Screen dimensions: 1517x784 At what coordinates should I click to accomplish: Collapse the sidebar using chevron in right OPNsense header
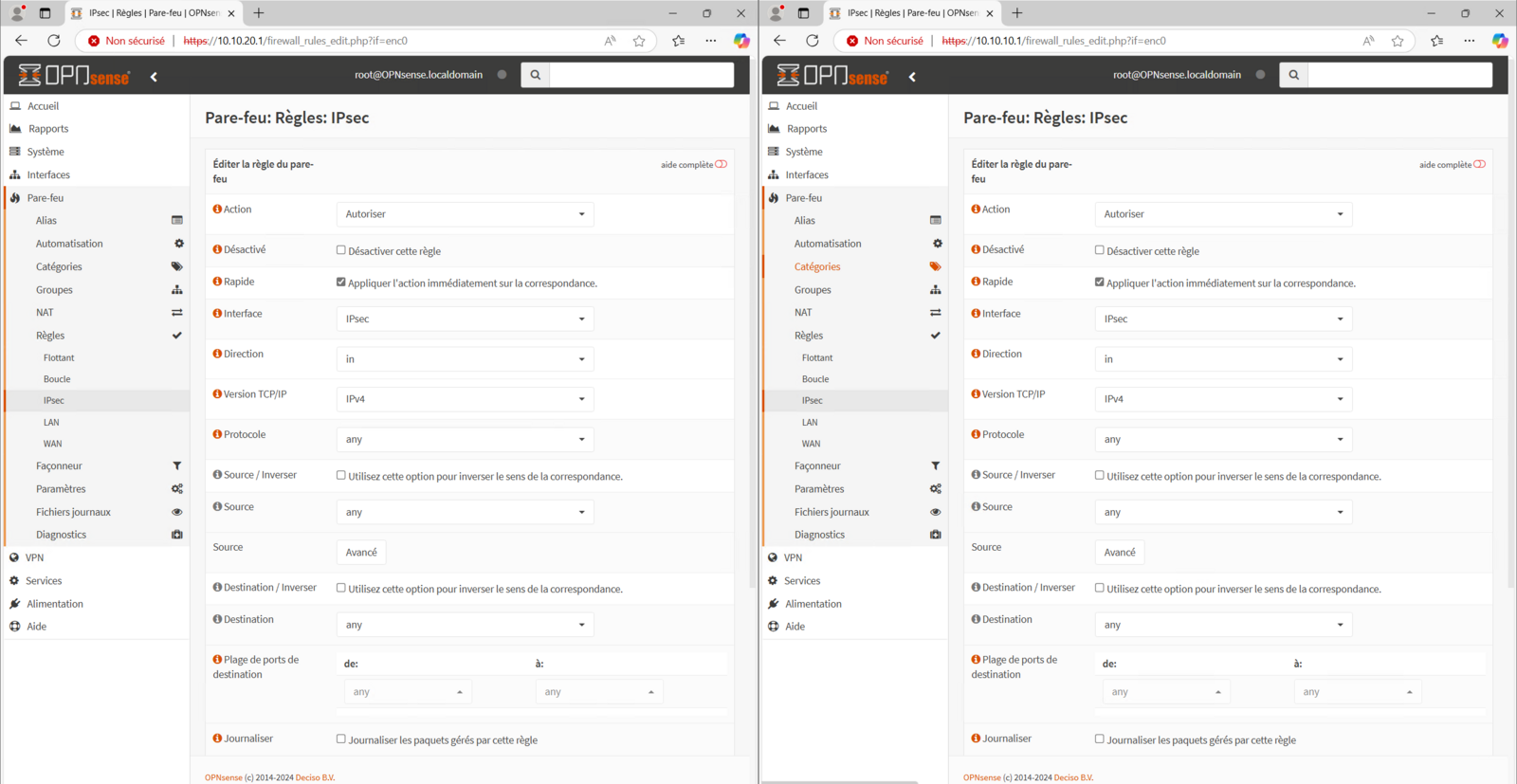click(x=912, y=77)
